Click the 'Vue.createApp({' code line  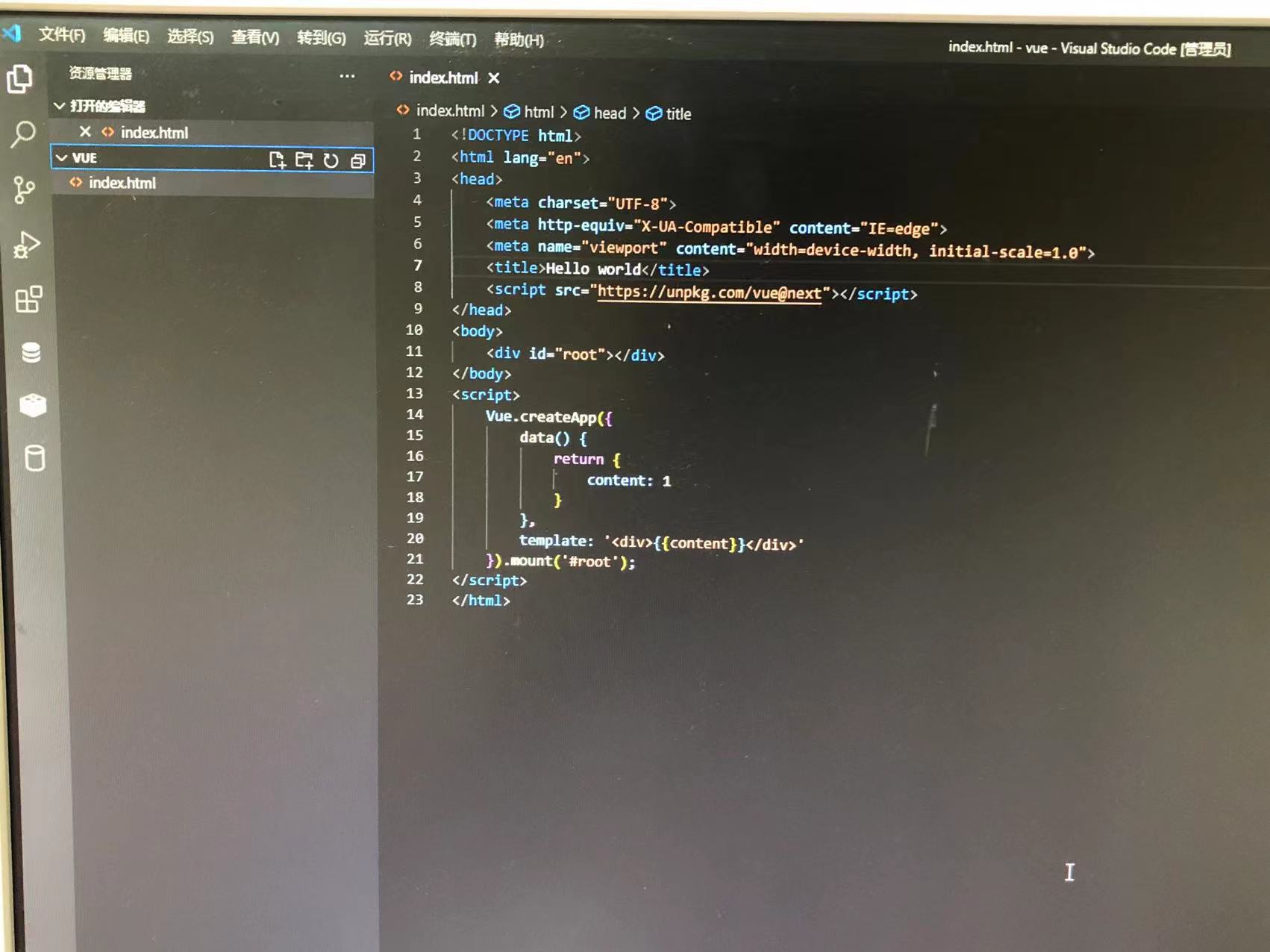(548, 417)
